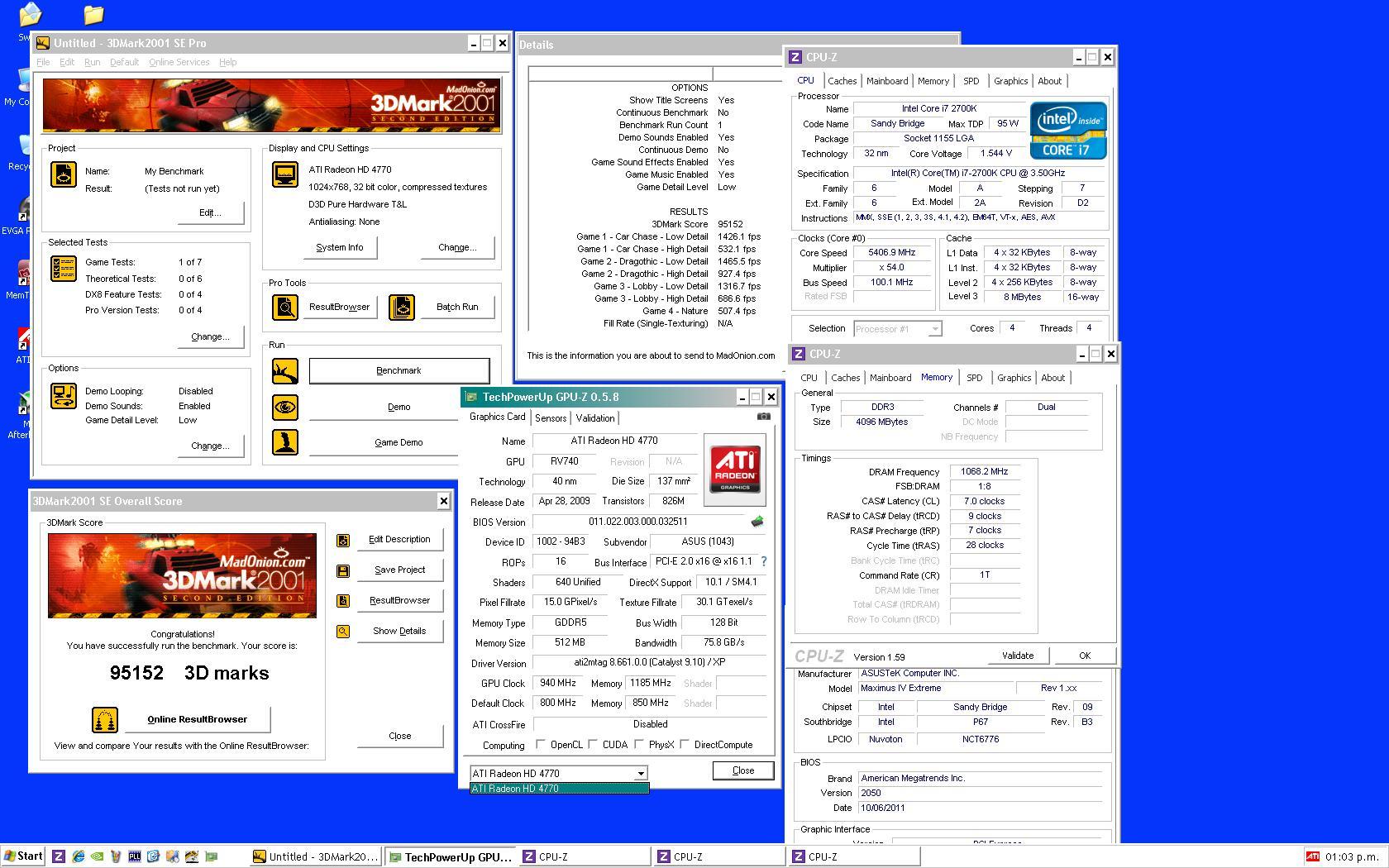Viewport: 1389px width, 868px height.
Task: Click the 3DMark2001 banner thumbnail in score window
Action: point(182,575)
